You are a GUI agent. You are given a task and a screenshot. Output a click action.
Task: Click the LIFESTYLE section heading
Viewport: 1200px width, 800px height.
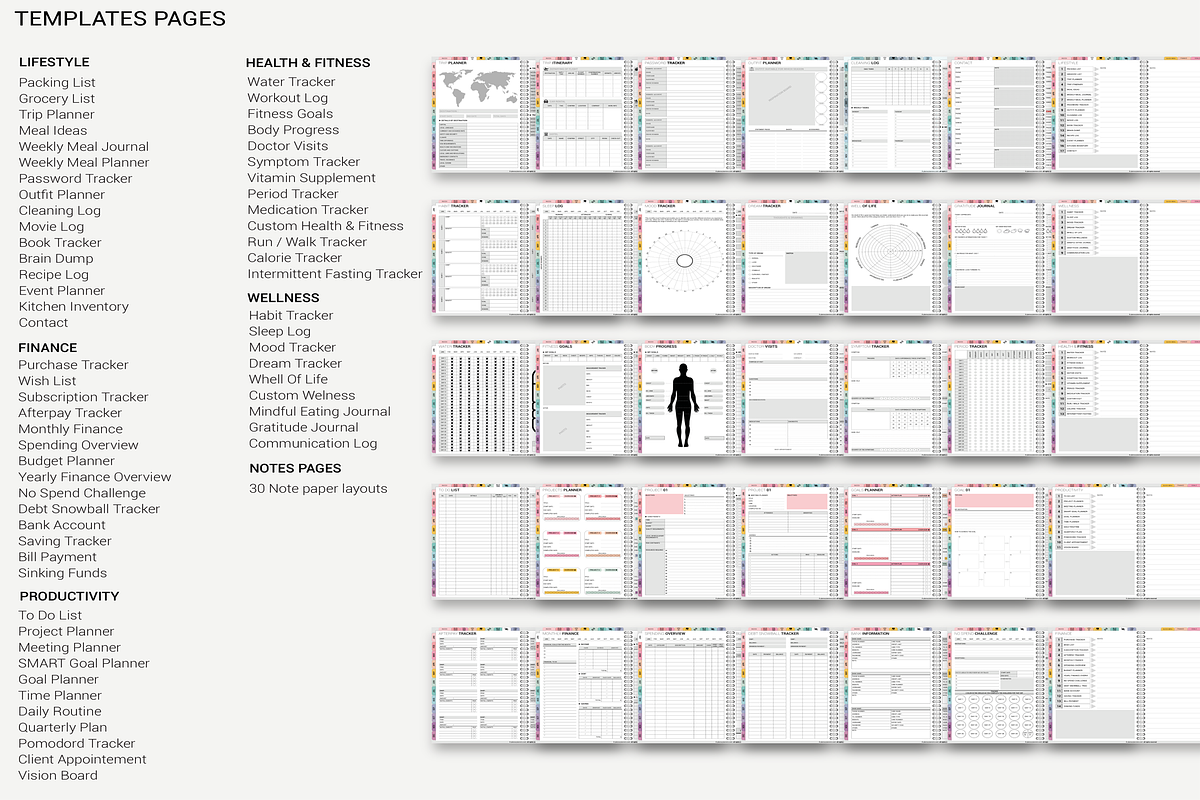point(54,62)
